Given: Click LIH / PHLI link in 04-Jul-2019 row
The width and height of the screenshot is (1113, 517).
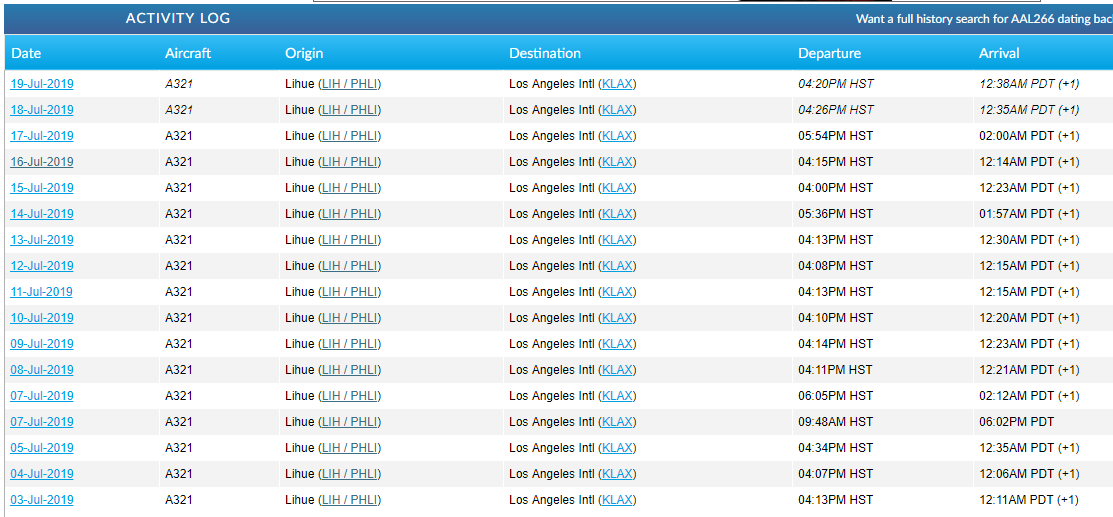Looking at the screenshot, I should point(349,474).
